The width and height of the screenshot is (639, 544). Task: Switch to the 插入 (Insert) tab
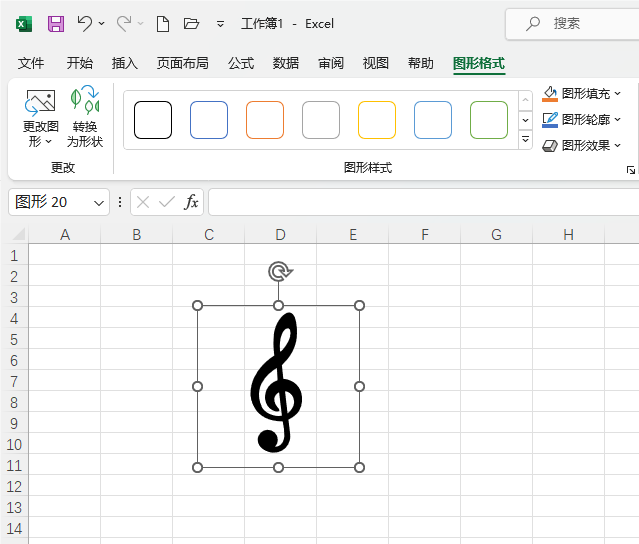click(x=125, y=63)
